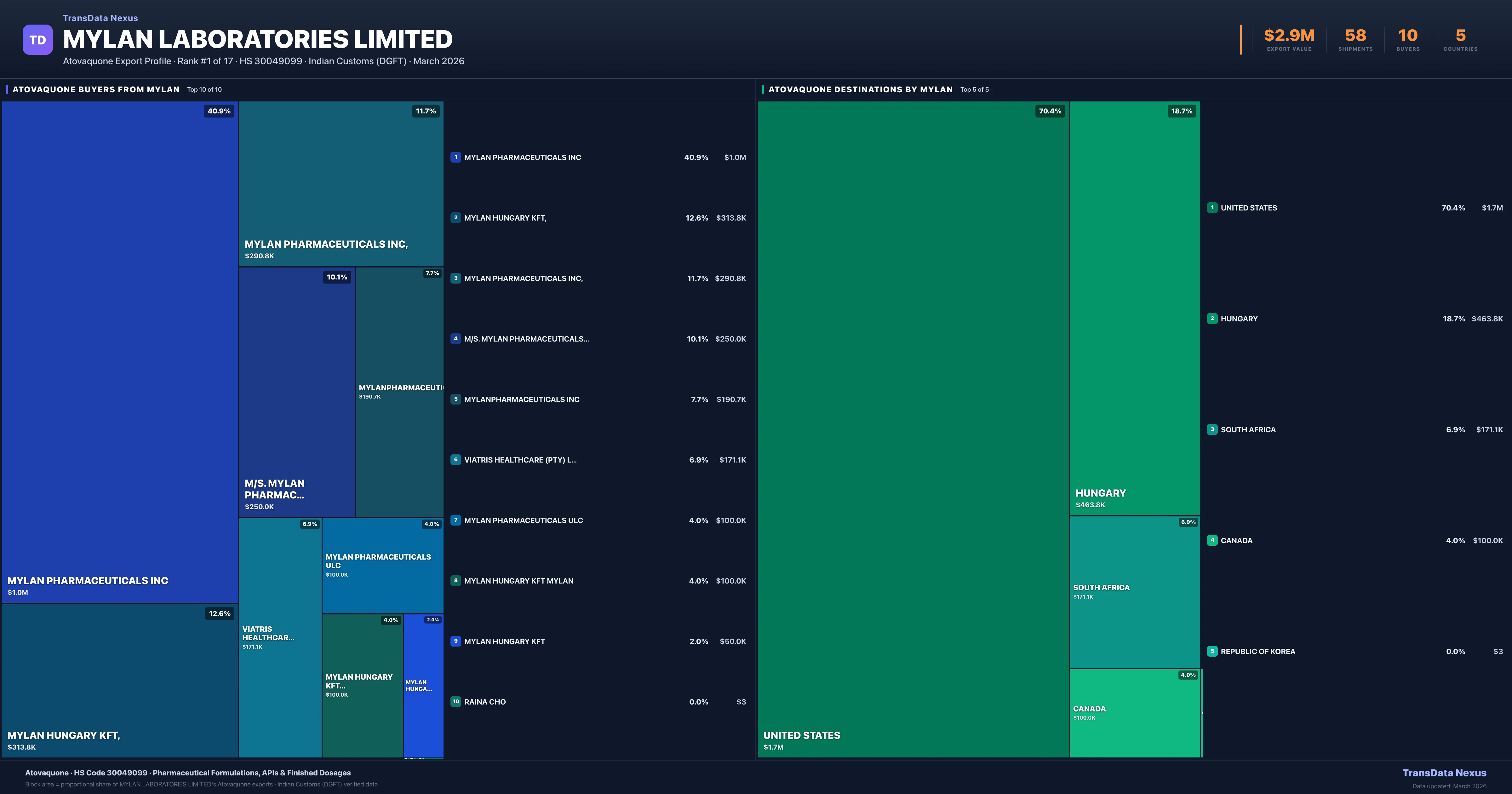
Task: Select the United States treemap block
Action: pyautogui.click(x=913, y=429)
